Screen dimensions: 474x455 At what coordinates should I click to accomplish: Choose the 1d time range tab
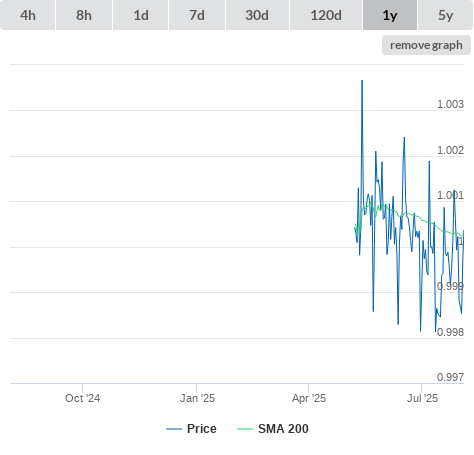[x=141, y=15]
